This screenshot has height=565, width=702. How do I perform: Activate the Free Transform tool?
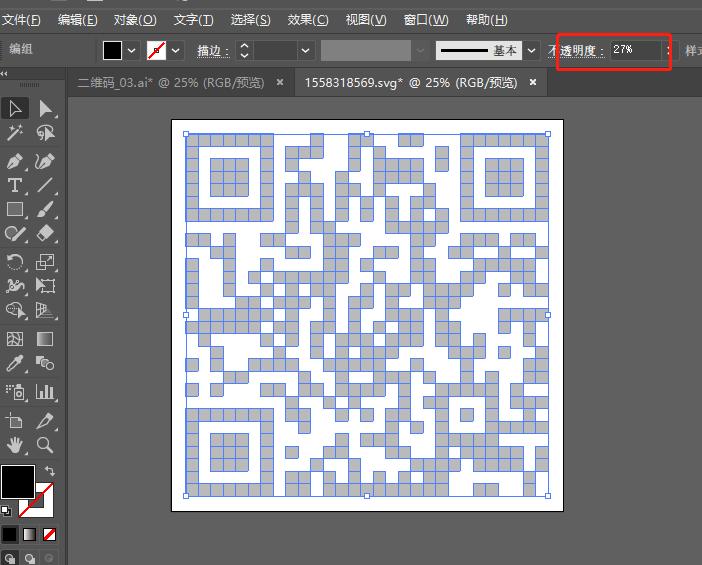point(45,286)
